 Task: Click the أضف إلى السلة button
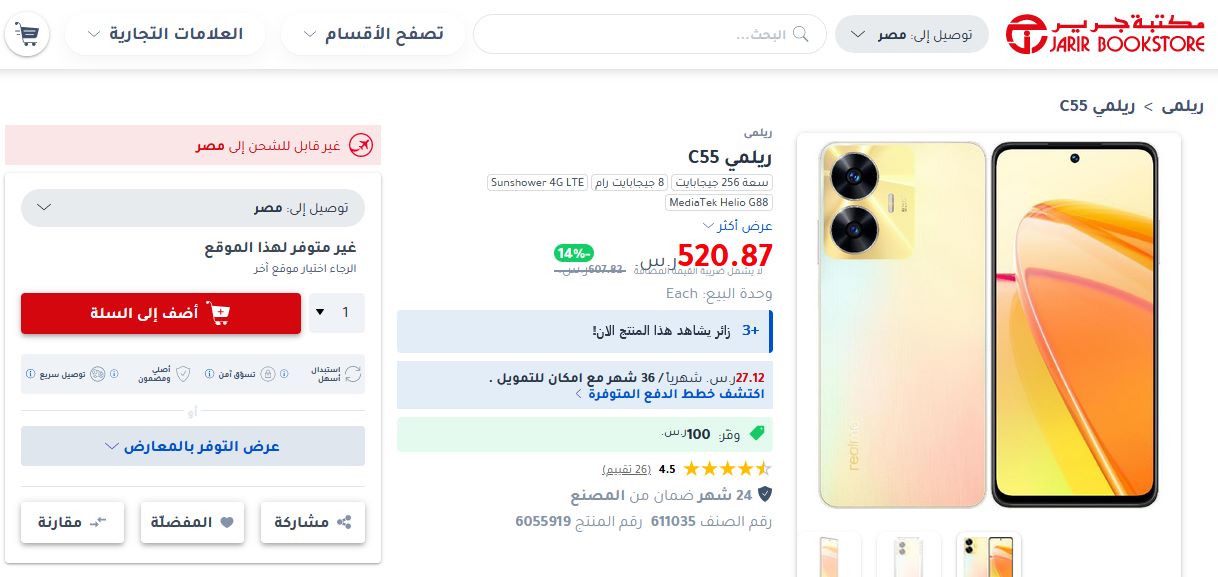click(x=161, y=313)
